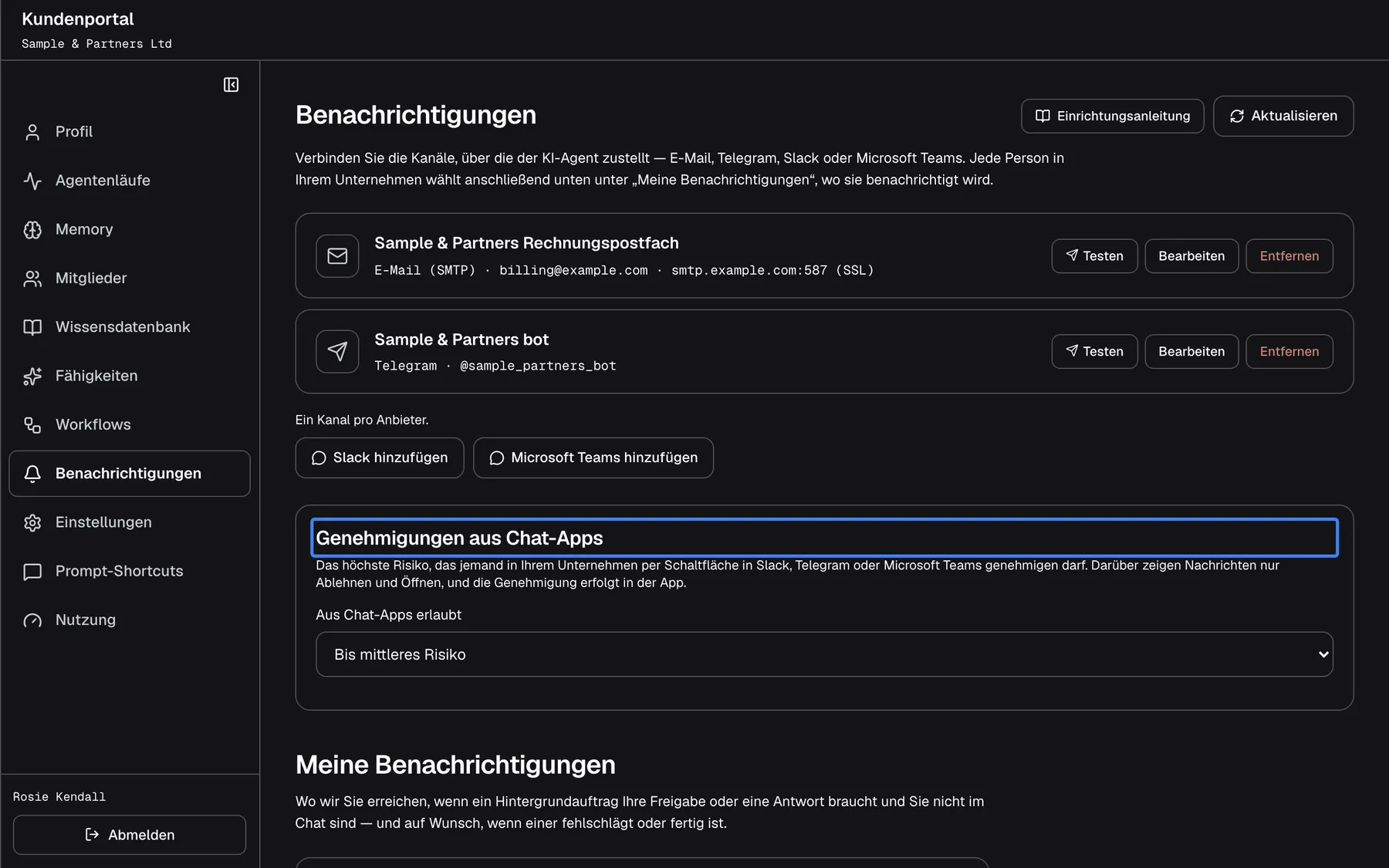Test the Sample & Partners bot Telegram channel
The image size is (1389, 868).
click(1094, 352)
